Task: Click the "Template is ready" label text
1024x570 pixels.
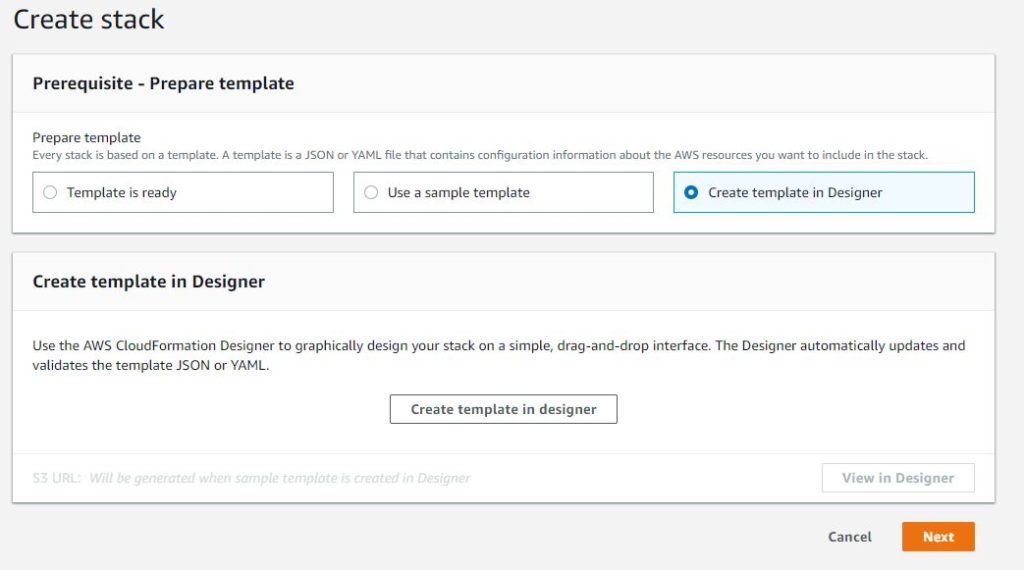Action: (121, 192)
